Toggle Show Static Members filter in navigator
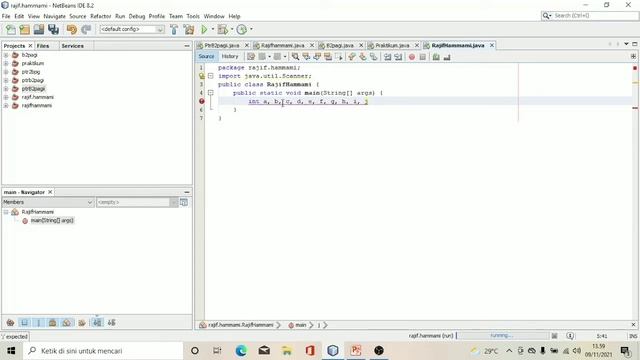The height and width of the screenshot is (360, 640). coord(38,322)
